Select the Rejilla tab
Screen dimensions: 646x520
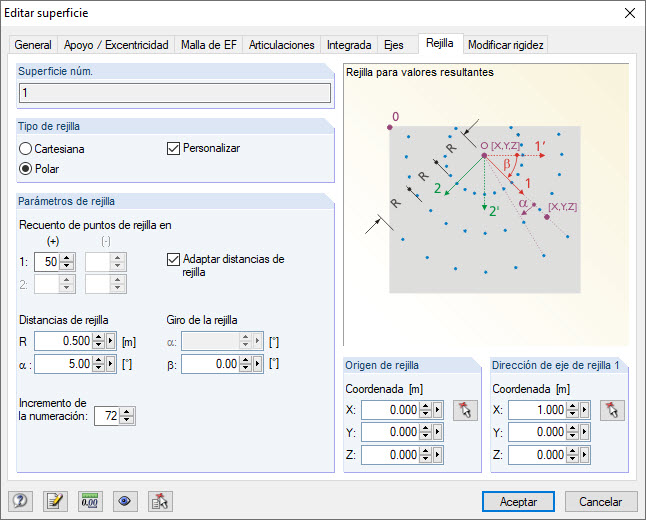click(440, 43)
